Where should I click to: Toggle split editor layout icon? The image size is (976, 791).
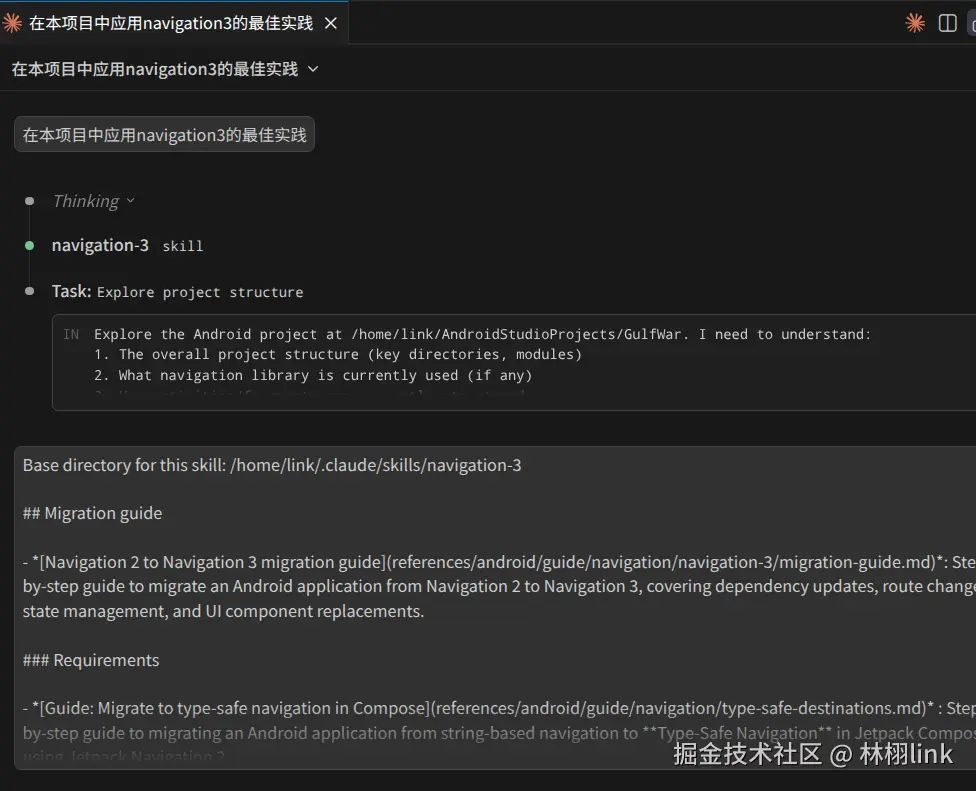point(947,23)
